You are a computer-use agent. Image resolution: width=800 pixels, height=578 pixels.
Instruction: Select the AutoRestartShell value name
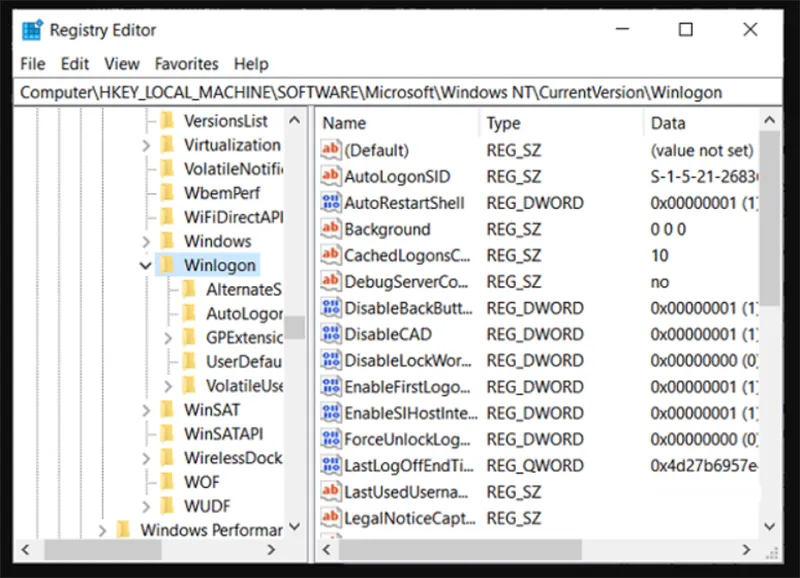[404, 203]
